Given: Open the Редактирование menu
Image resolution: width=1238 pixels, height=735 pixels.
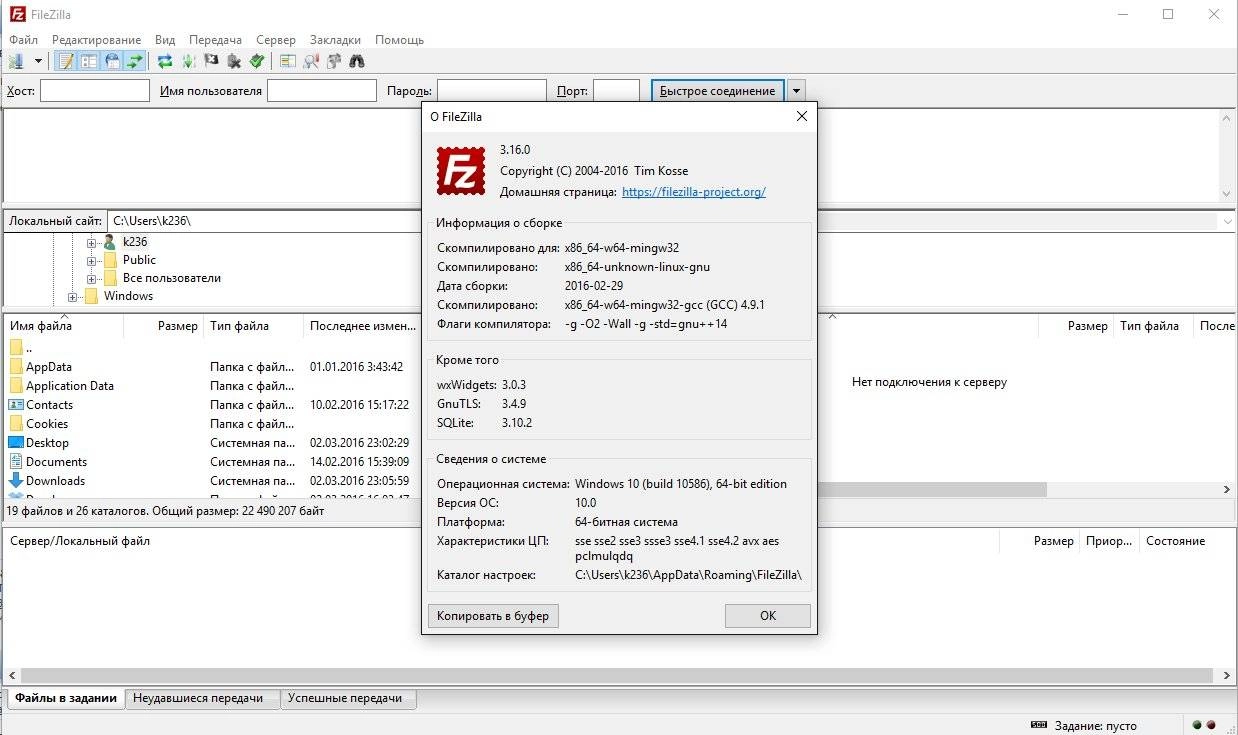Looking at the screenshot, I should [x=97, y=40].
